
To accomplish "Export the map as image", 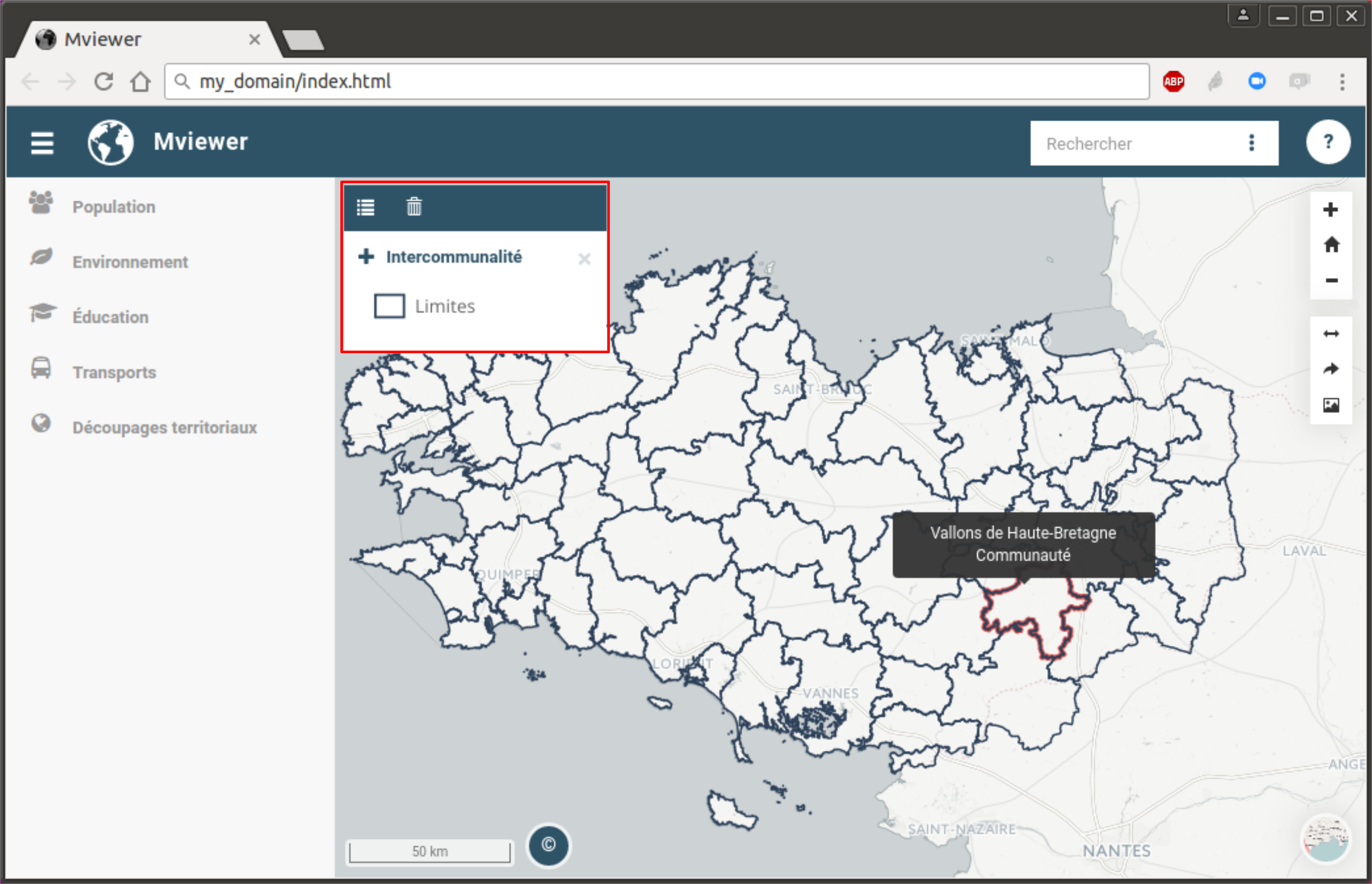I will click(x=1331, y=405).
